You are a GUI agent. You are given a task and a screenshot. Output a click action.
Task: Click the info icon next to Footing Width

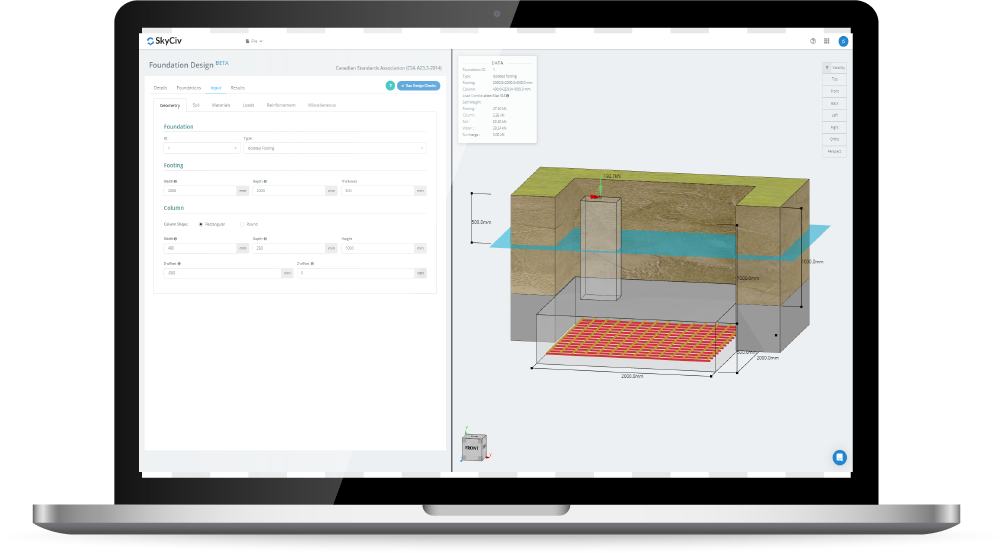[x=176, y=181]
